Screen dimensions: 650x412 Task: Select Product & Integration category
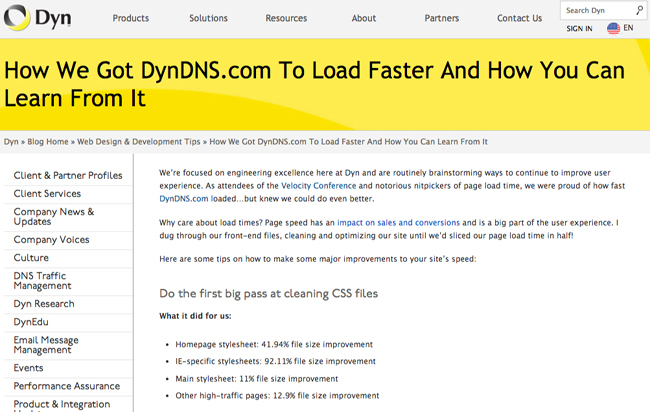(62, 405)
